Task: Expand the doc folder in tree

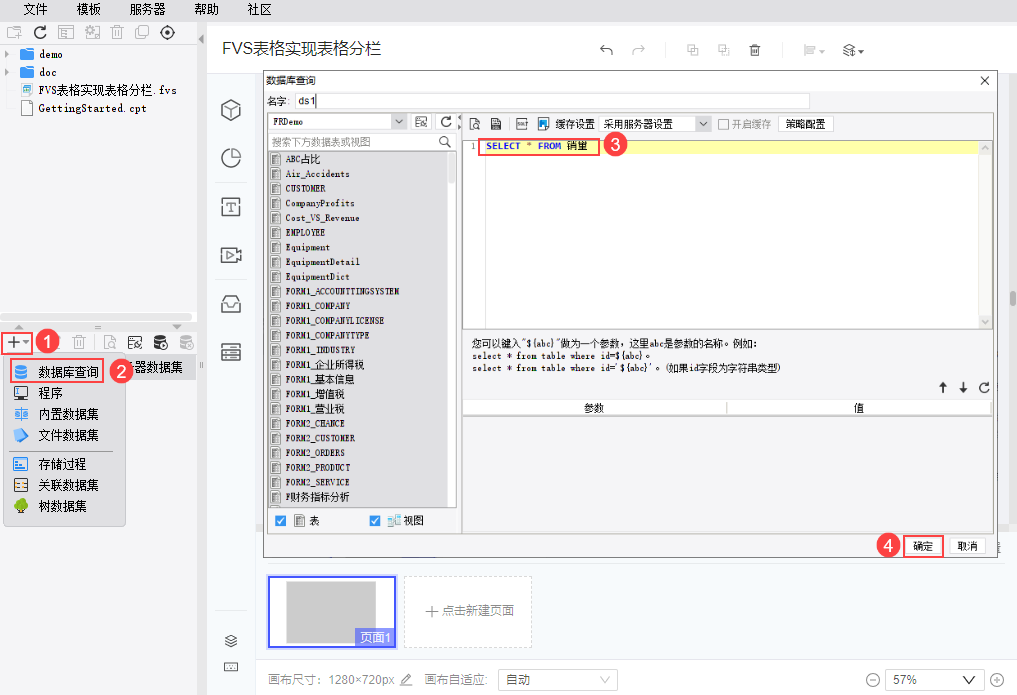Action: coord(7,72)
